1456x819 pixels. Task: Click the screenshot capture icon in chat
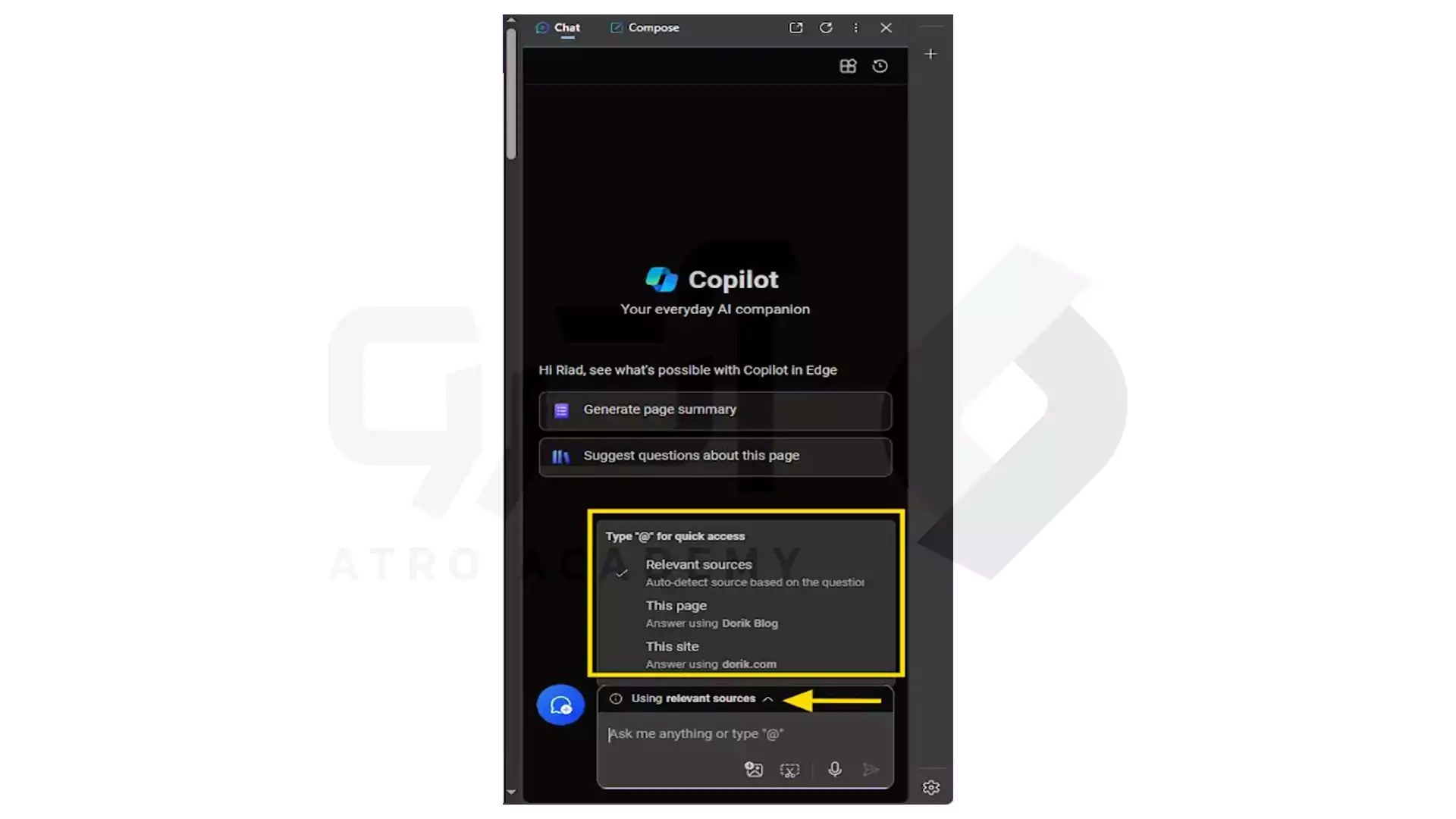point(790,769)
